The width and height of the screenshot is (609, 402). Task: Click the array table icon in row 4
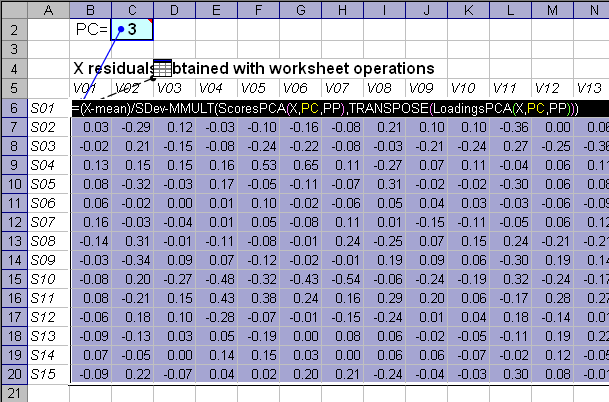(x=162, y=68)
